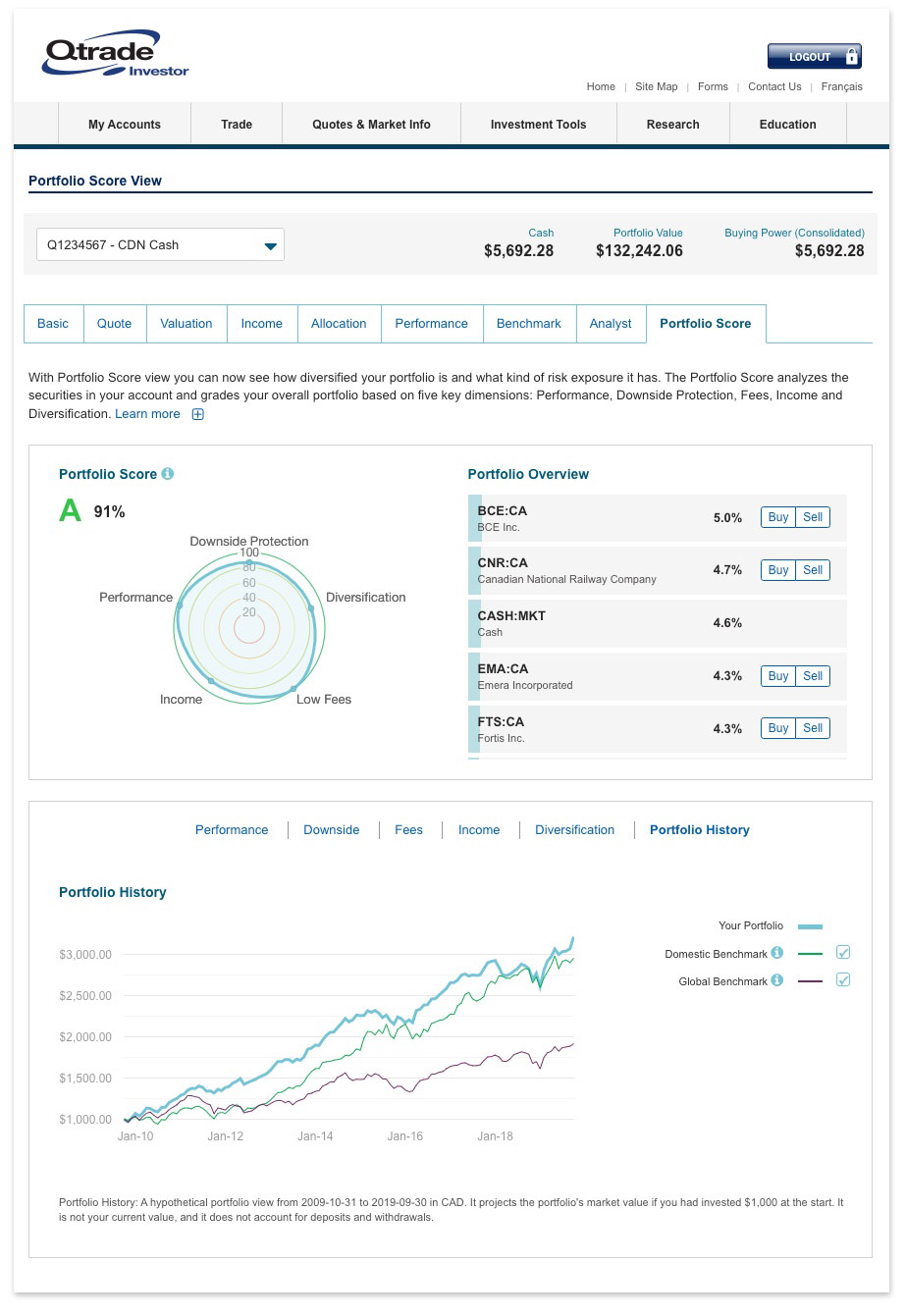
Task: Open the Forms link
Action: 713,86
